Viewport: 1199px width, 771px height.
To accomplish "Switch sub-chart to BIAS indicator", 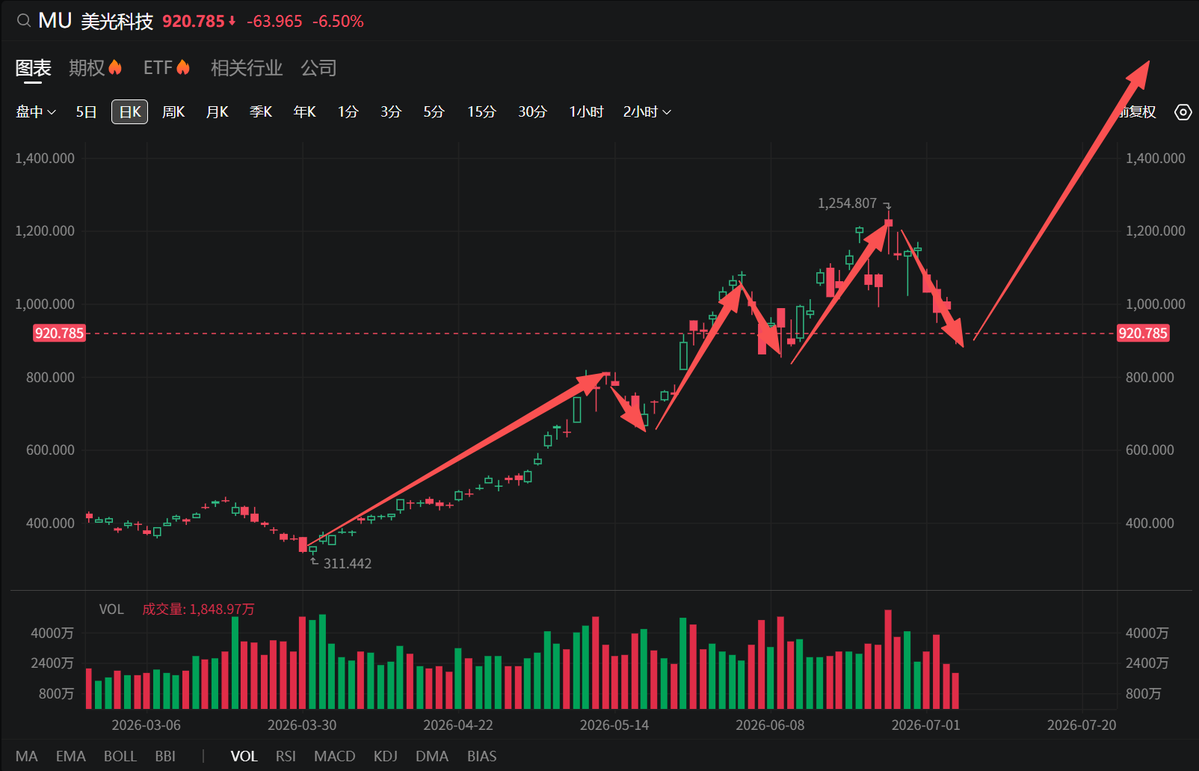I will (482, 756).
